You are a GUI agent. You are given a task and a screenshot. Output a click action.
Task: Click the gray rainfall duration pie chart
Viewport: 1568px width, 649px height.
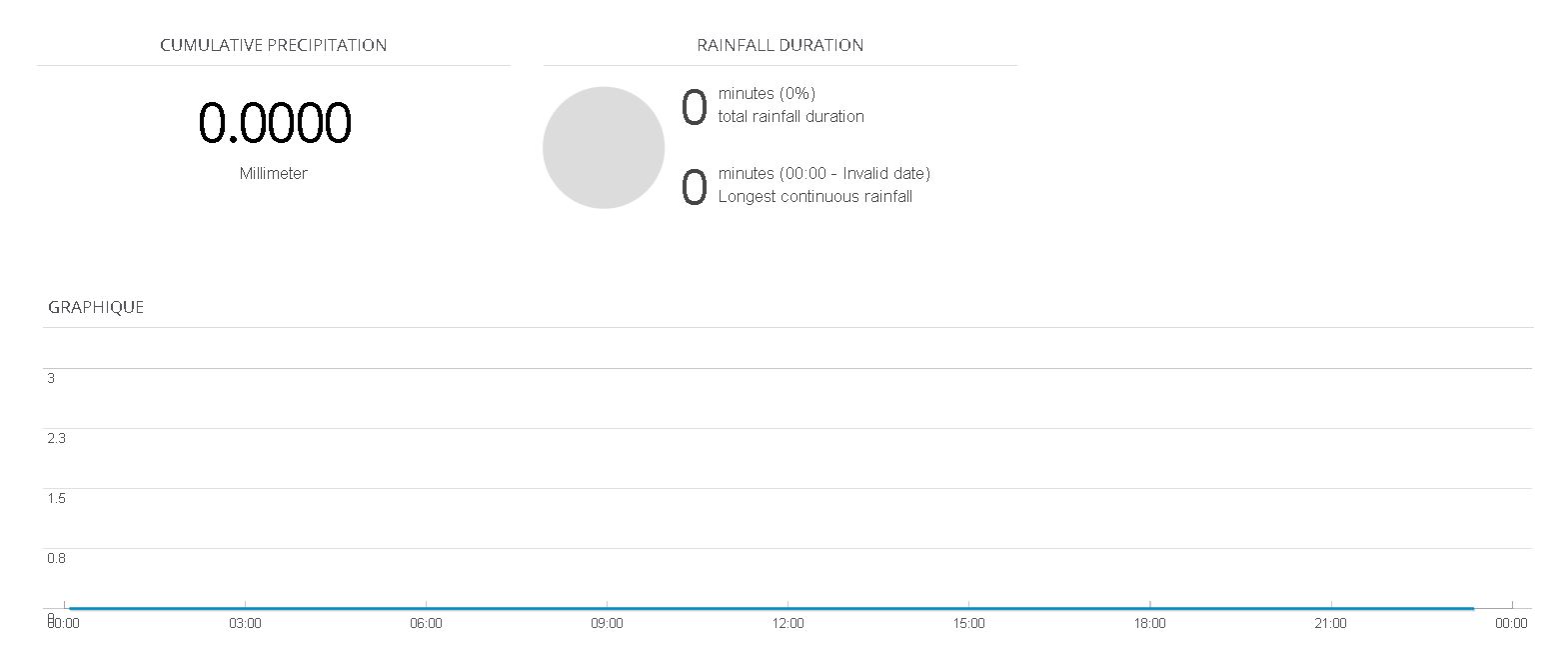click(x=603, y=148)
